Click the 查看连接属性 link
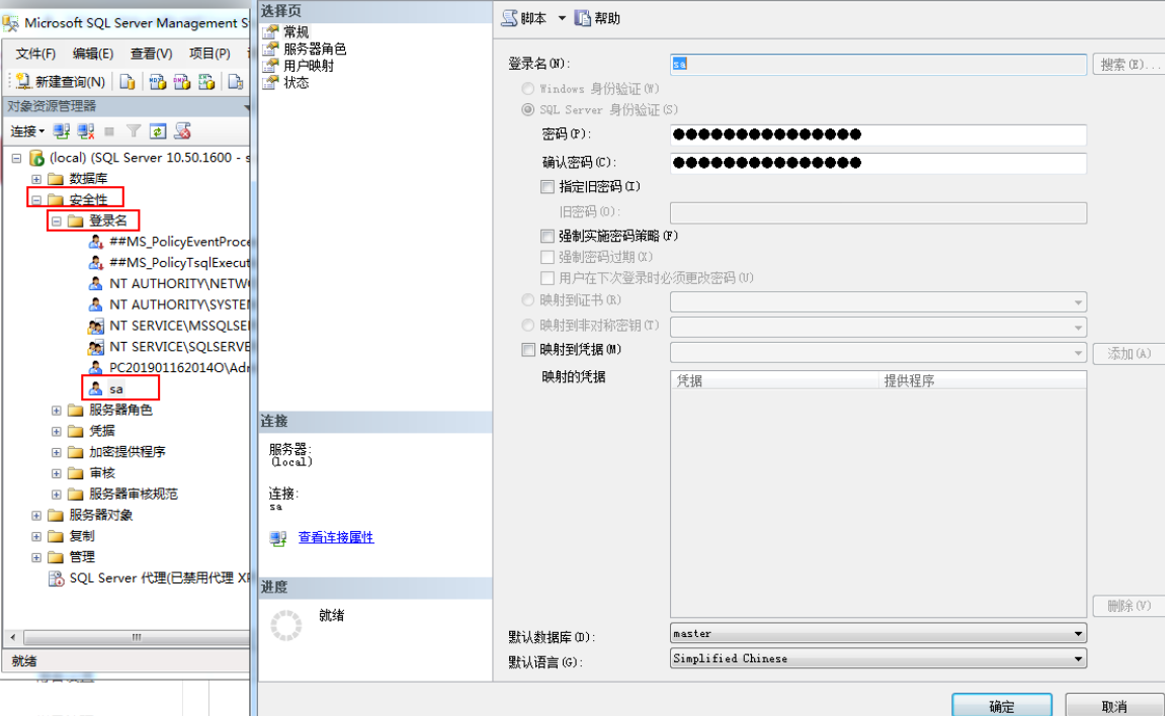The width and height of the screenshot is (1165, 716). pos(336,537)
